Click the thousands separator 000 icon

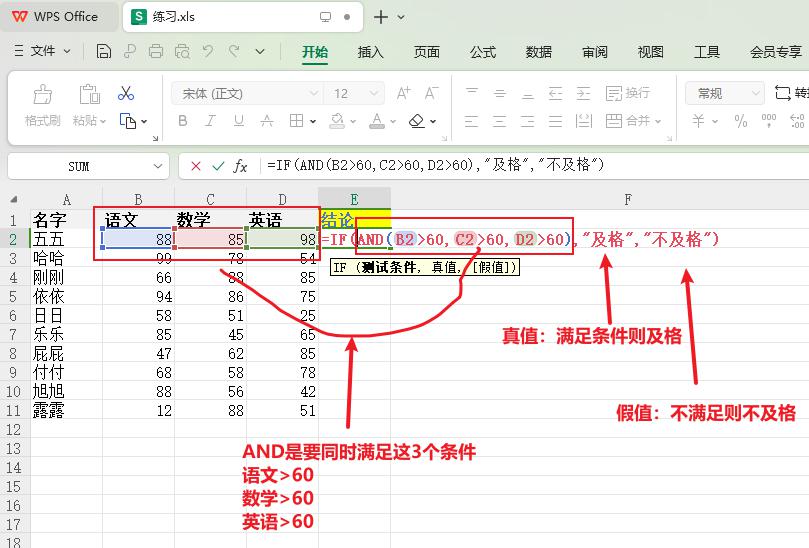tap(769, 121)
